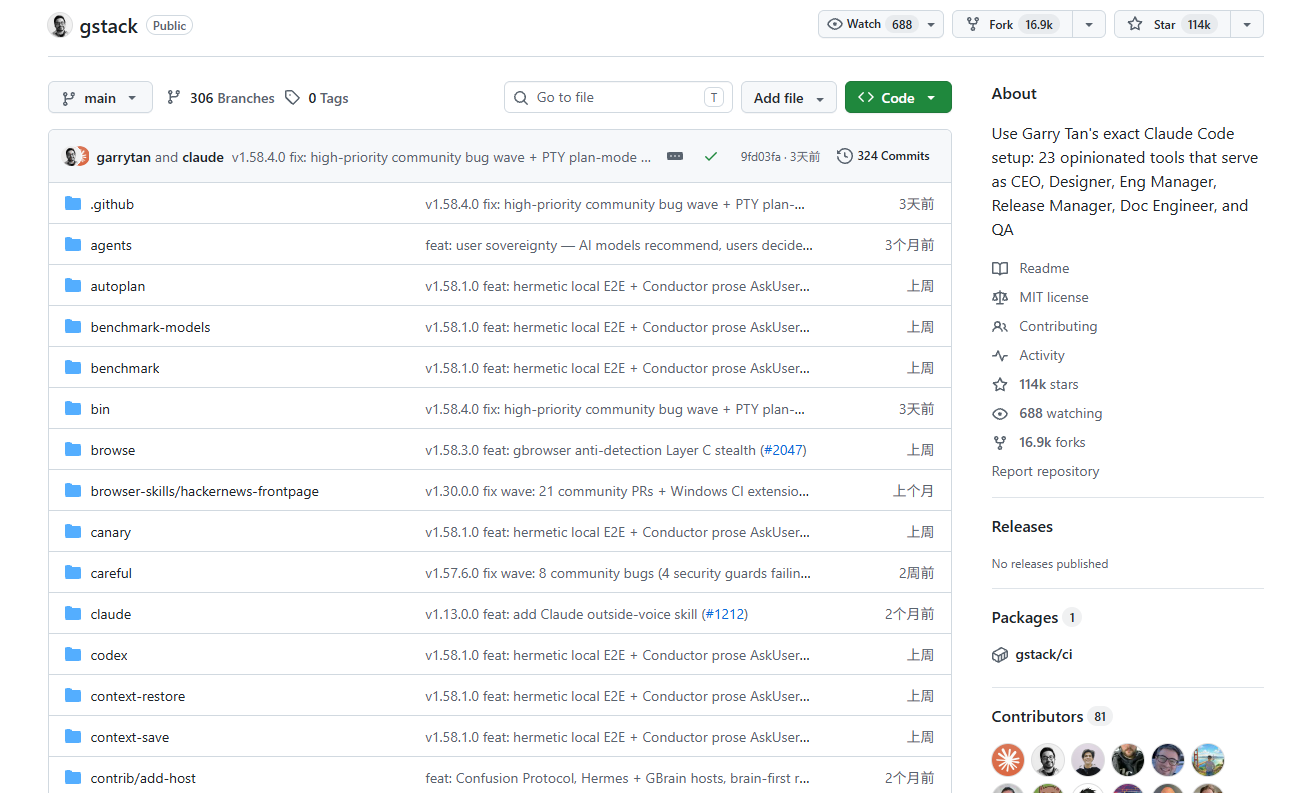Expand commit message with ellipsis button

[x=675, y=156]
